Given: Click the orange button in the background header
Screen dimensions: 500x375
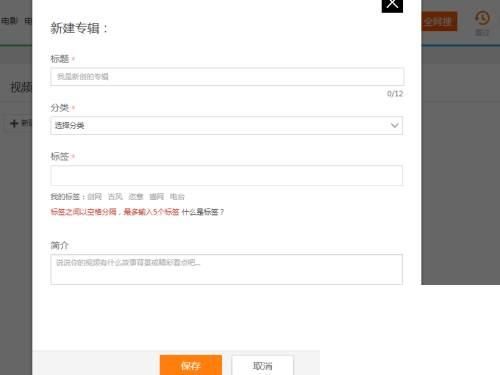Looking at the screenshot, I should 439,22.
